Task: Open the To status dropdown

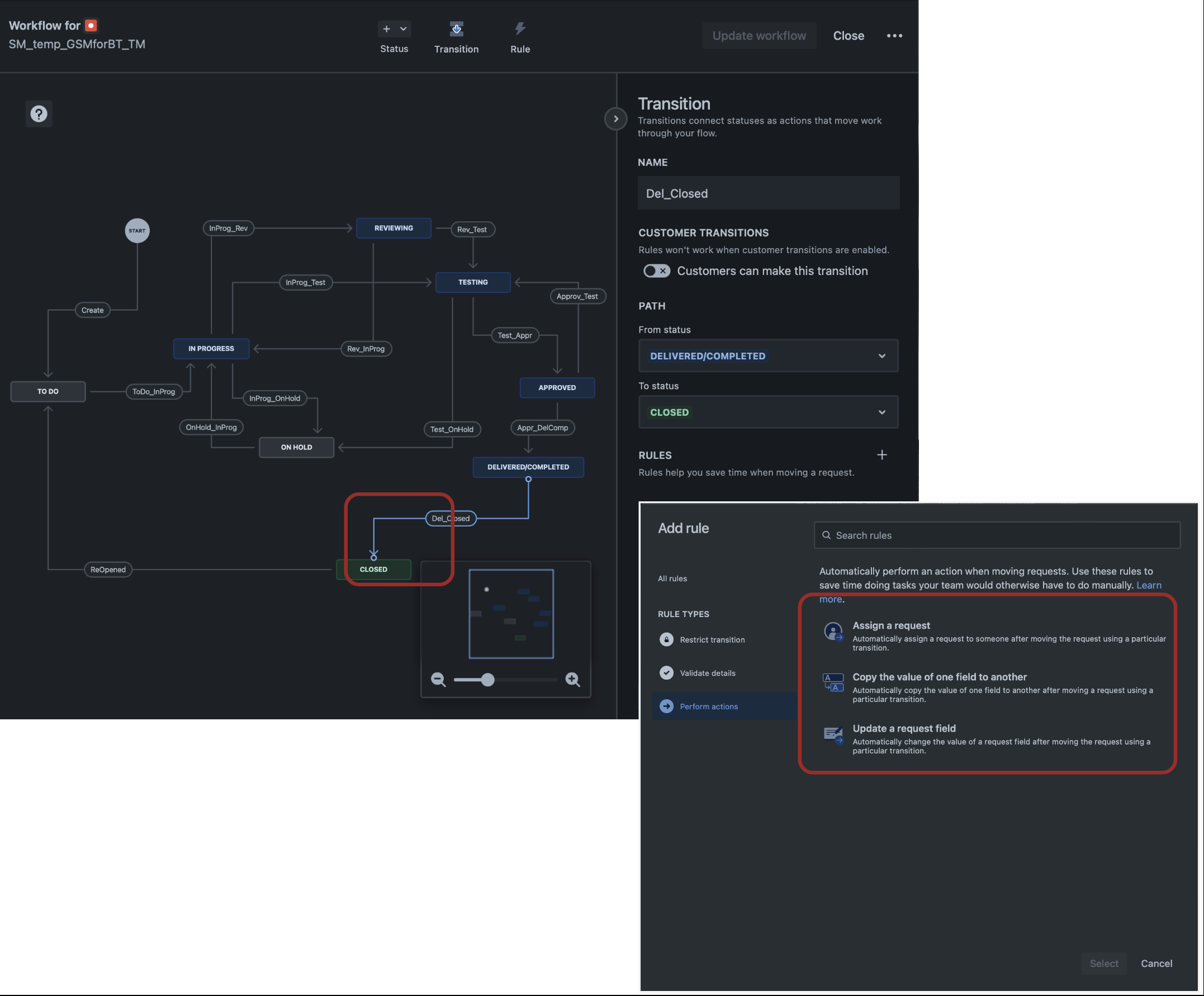Action: click(767, 412)
